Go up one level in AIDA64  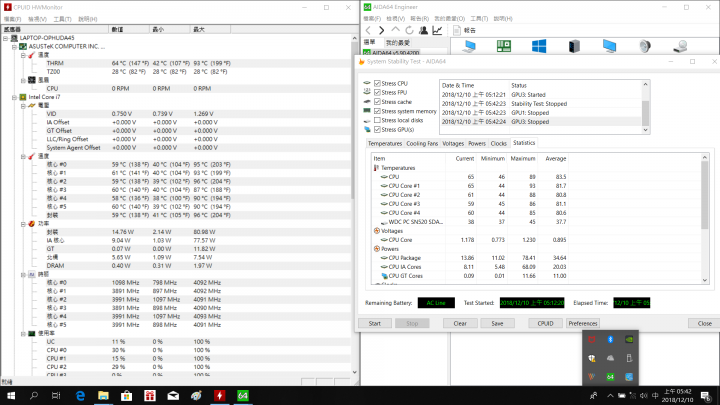[x=395, y=30]
